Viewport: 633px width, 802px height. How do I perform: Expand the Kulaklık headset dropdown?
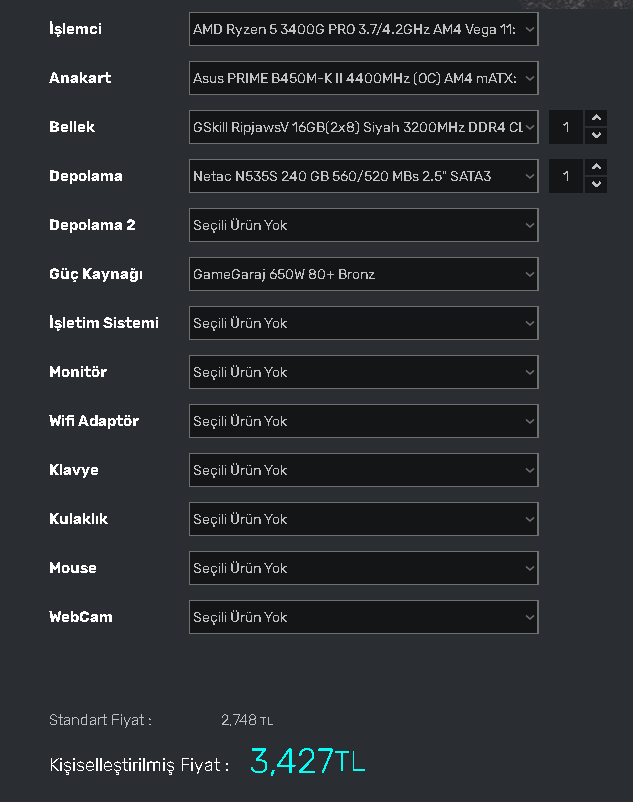363,519
